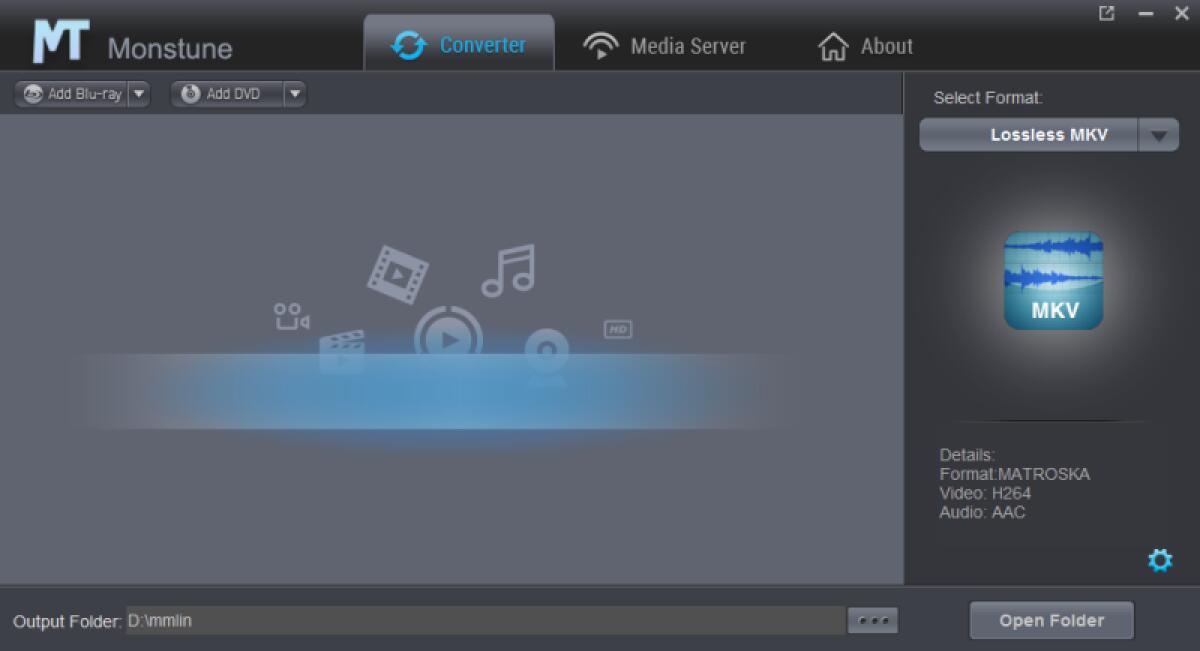The height and width of the screenshot is (651, 1200).
Task: Click the HD badge icon
Action: (x=618, y=329)
